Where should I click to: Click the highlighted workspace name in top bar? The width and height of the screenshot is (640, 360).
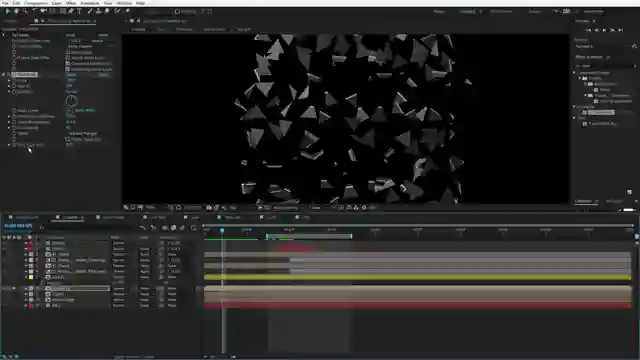click(469, 11)
